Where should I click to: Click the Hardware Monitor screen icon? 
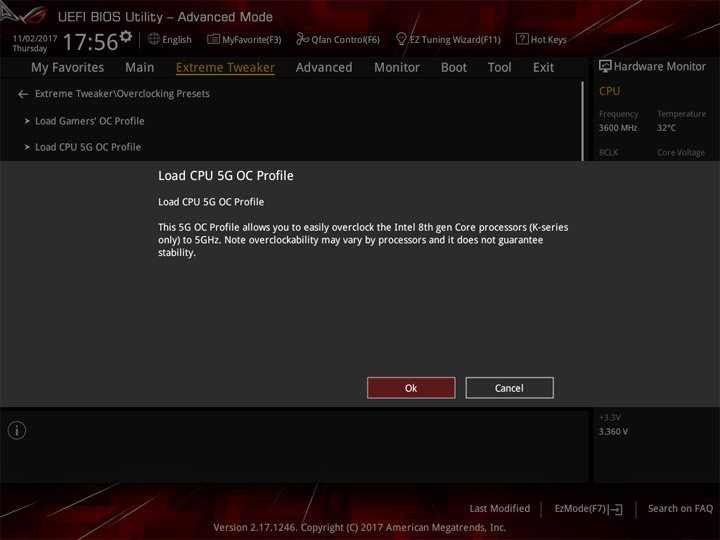[x=605, y=67]
